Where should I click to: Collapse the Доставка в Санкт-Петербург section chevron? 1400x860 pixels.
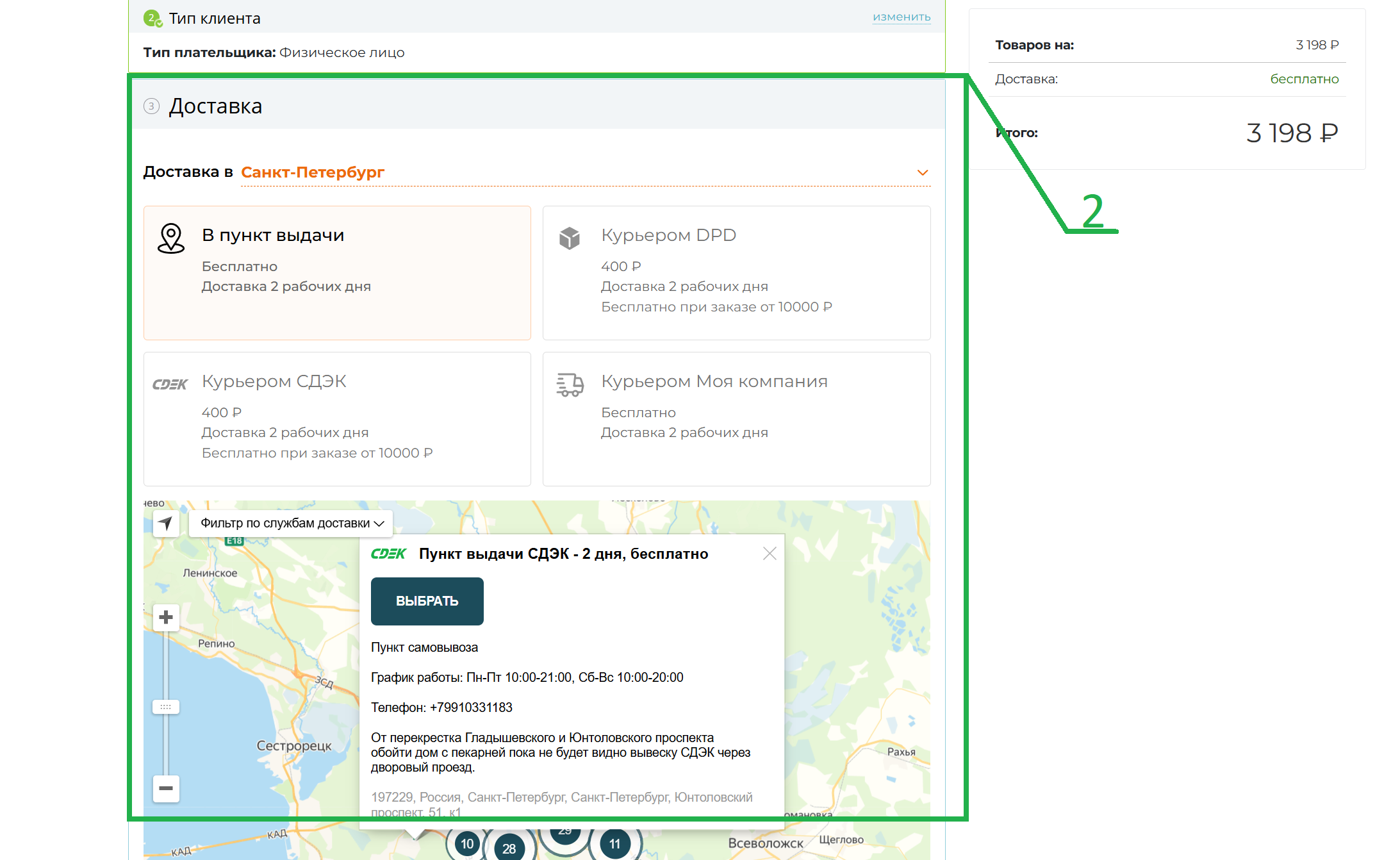pyautogui.click(x=923, y=172)
